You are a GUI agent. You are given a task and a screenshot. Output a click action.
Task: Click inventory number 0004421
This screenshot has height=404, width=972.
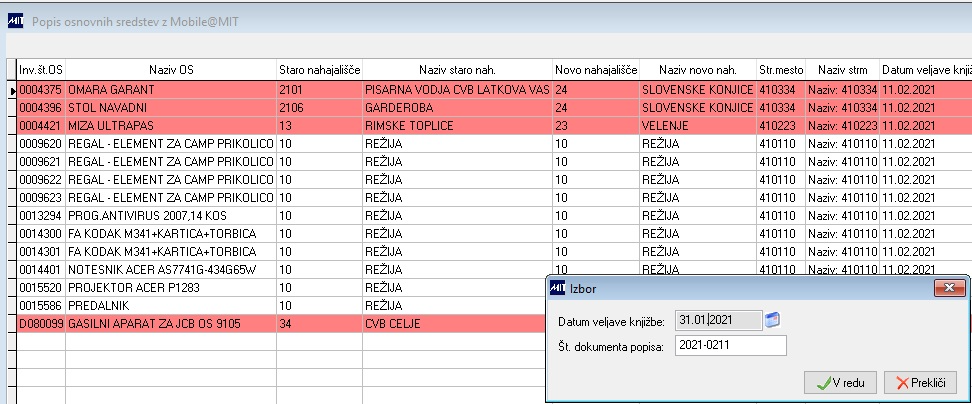tap(41, 126)
